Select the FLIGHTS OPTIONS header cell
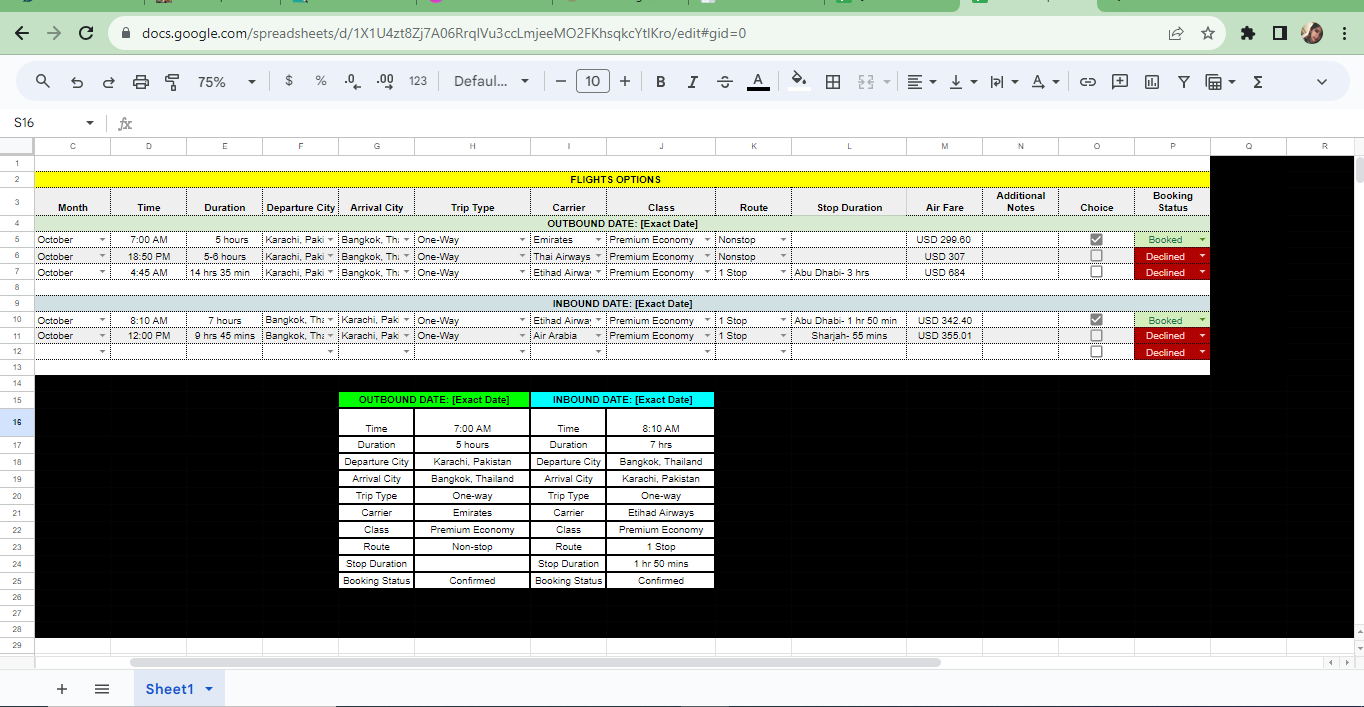 click(622, 180)
